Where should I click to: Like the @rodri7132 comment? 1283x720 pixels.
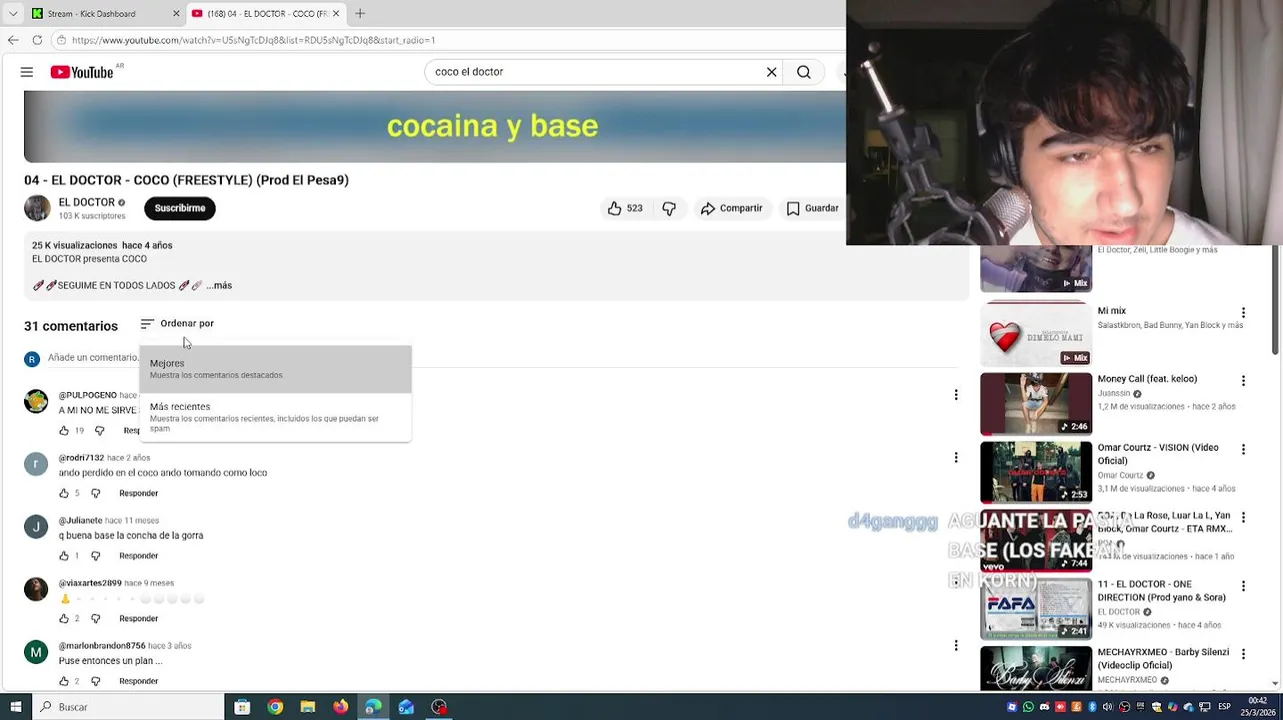[64, 493]
